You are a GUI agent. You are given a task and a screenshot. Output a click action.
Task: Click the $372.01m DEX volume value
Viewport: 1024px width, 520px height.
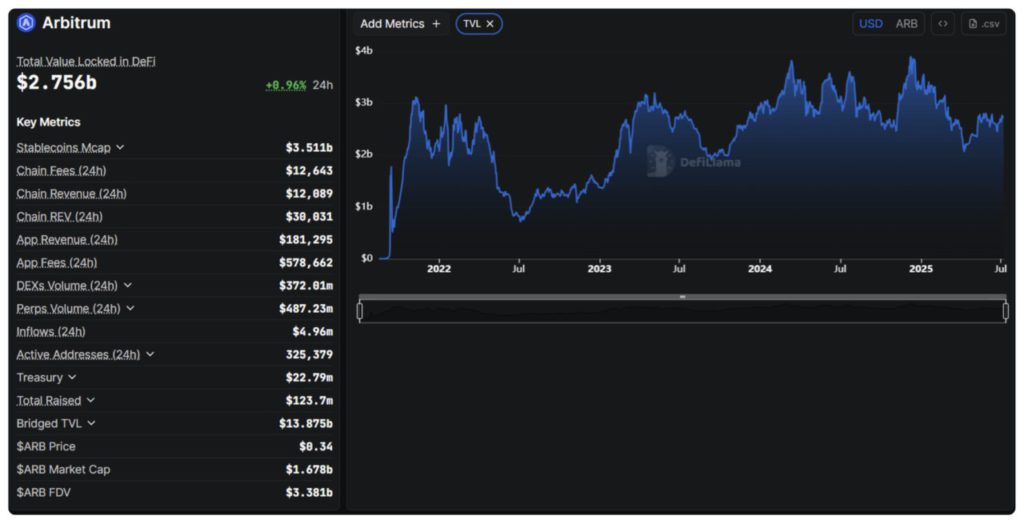coord(306,285)
